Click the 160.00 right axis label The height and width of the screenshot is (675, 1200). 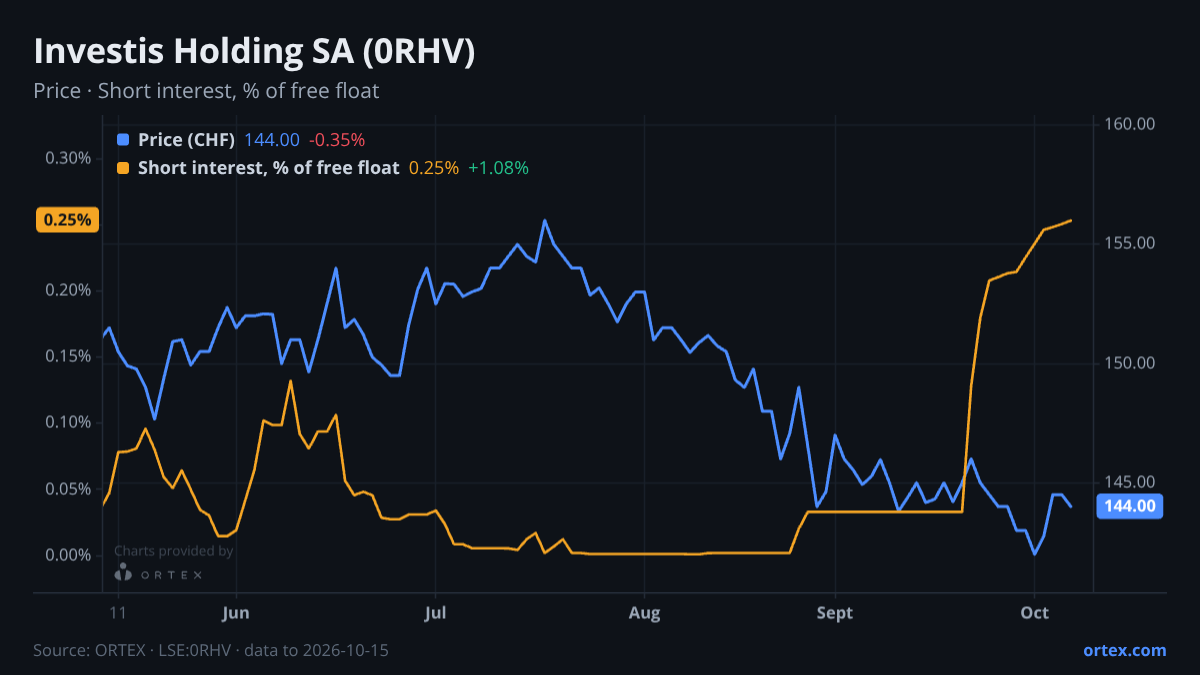(x=1130, y=124)
